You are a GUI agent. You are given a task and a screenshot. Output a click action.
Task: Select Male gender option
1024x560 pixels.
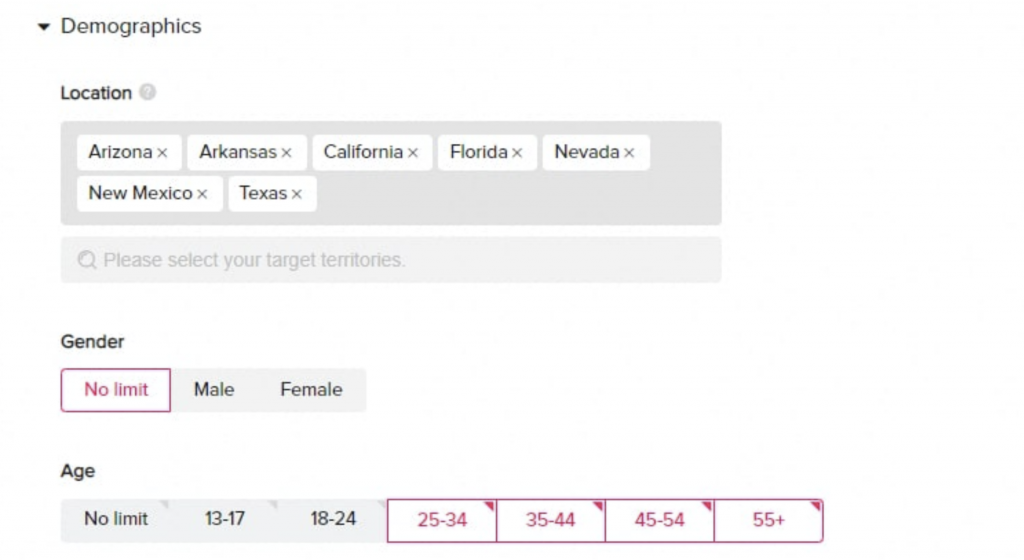click(214, 390)
